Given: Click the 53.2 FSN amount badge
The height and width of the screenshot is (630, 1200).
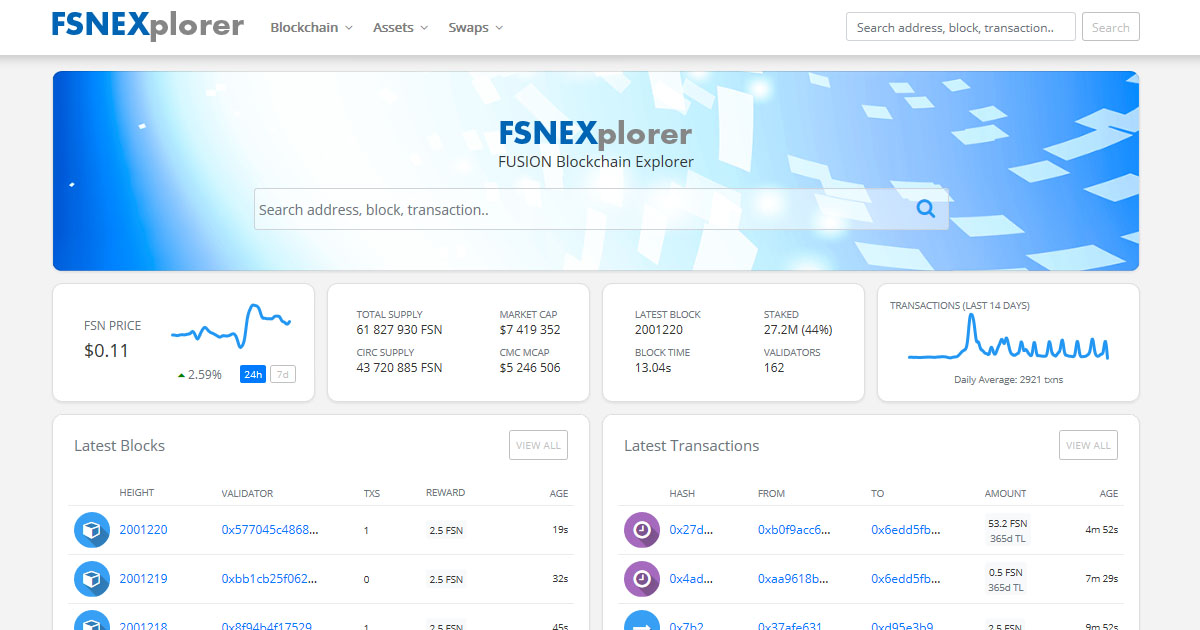Looking at the screenshot, I should coord(1006,523).
